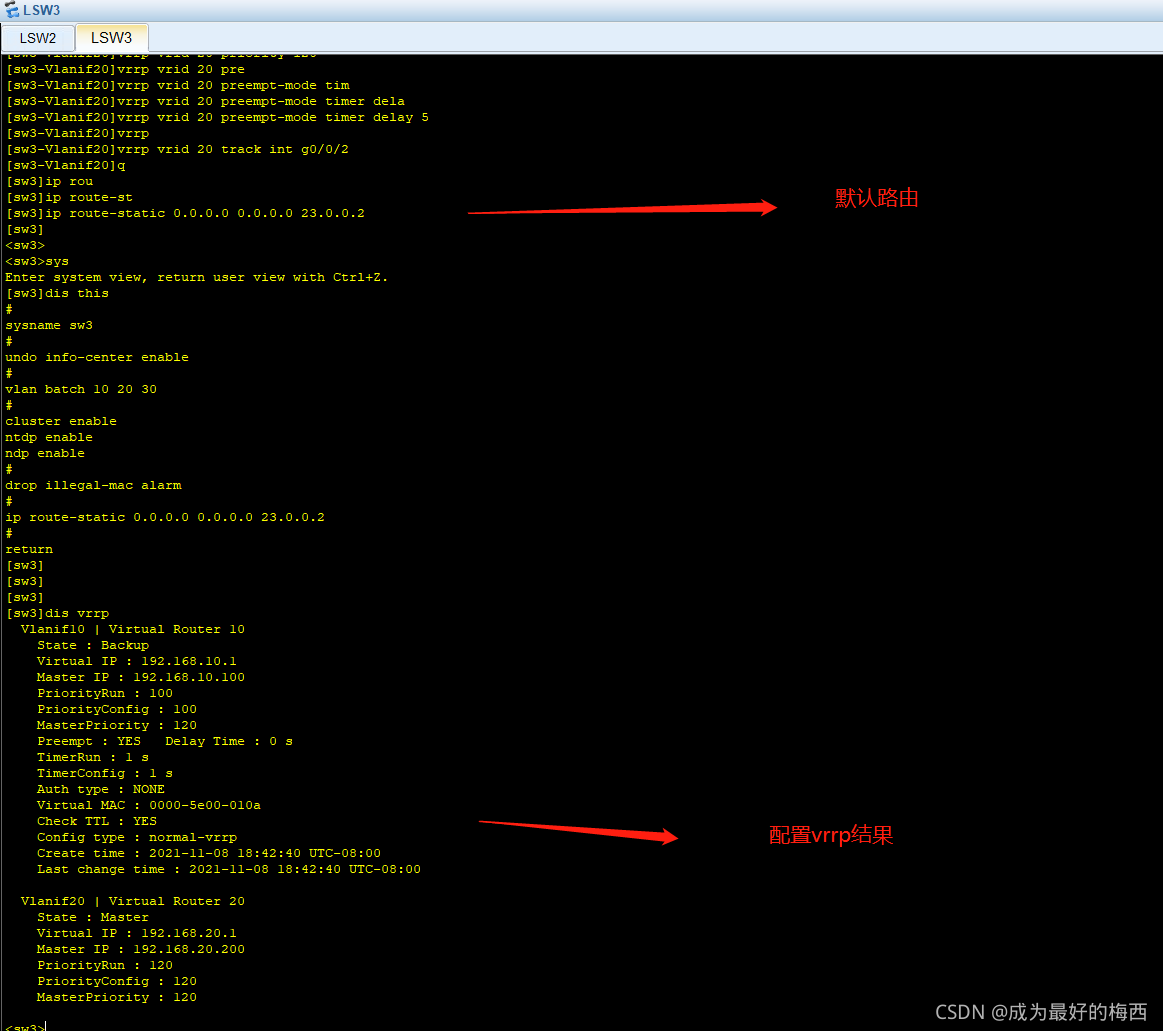Switch to the LSW2 tab
Image resolution: width=1163 pixels, height=1031 pixels.
point(38,38)
